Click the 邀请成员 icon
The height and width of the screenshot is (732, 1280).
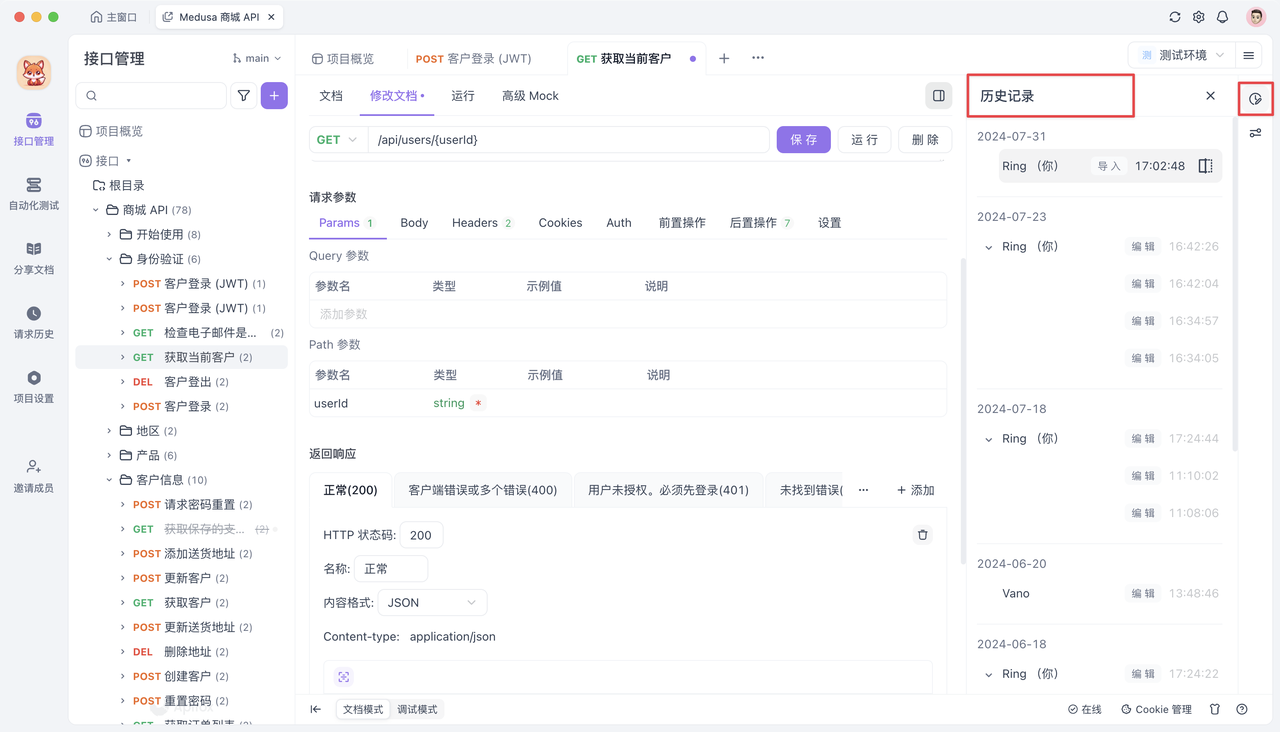click(34, 467)
